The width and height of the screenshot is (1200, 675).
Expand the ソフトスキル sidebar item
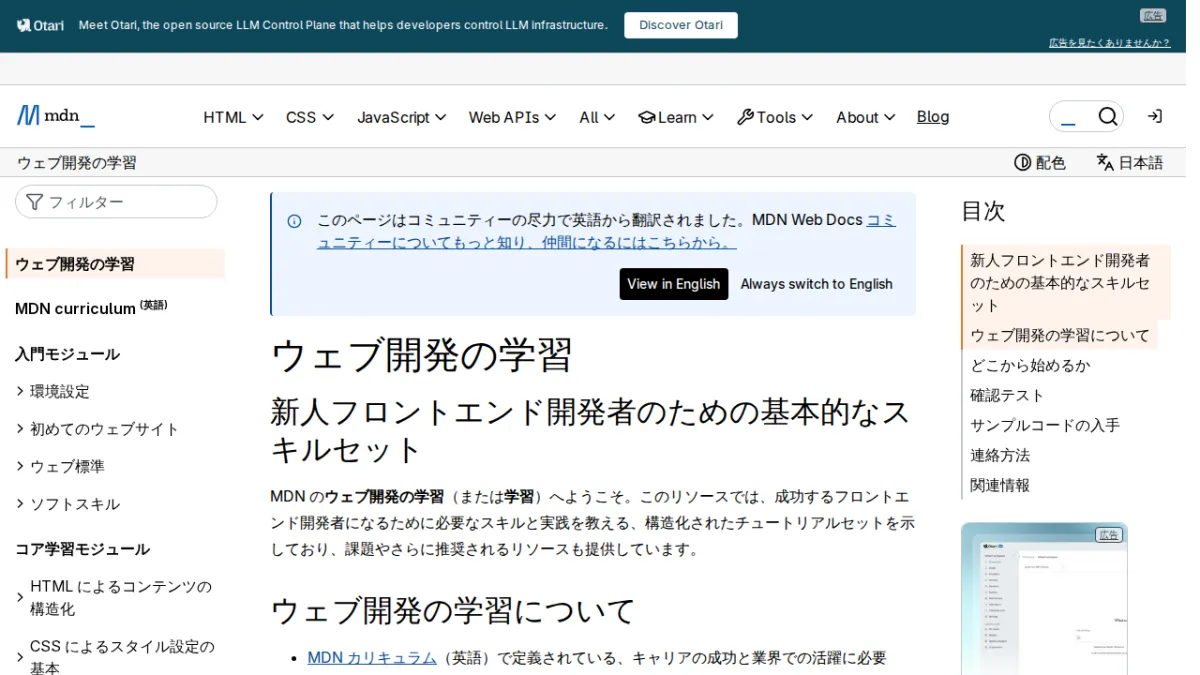point(67,504)
